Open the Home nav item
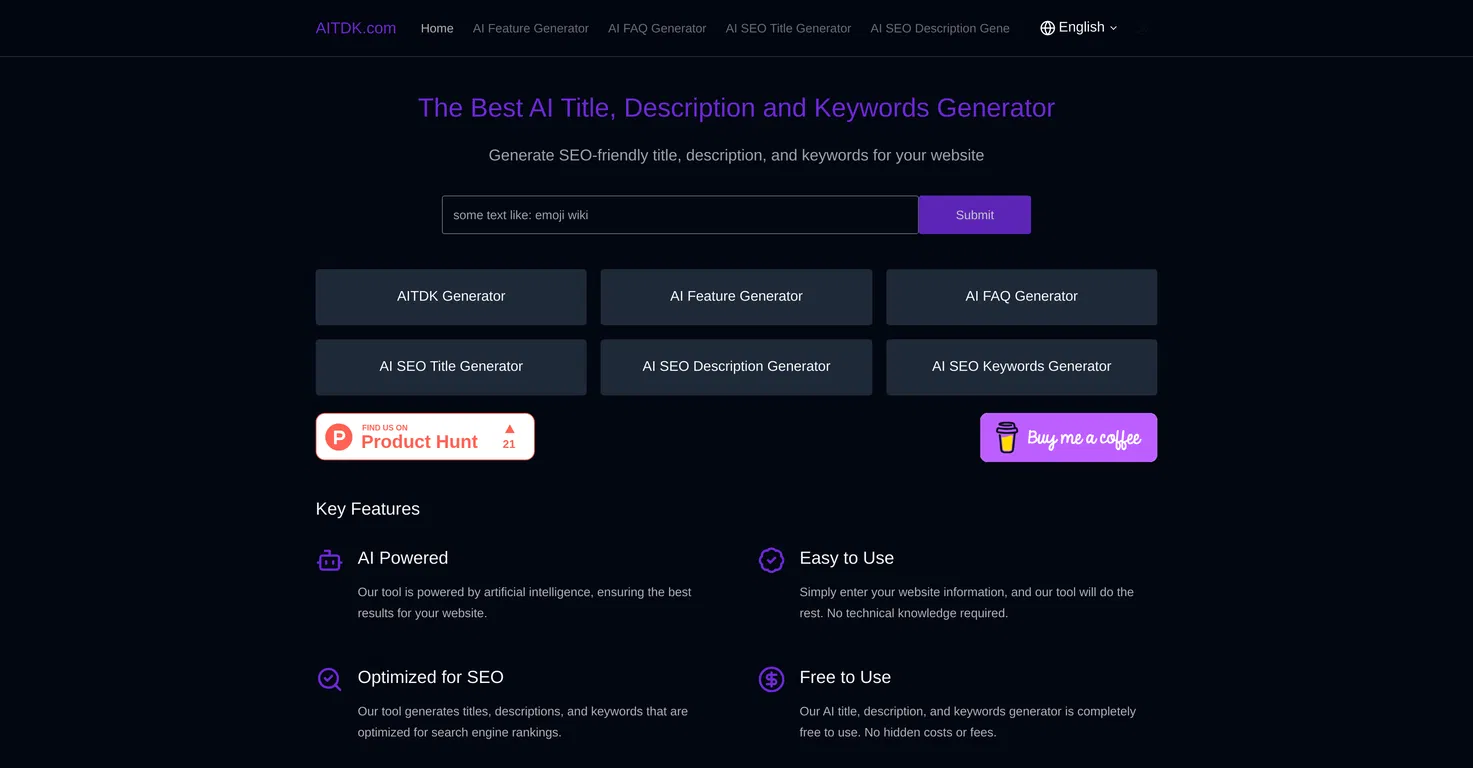This screenshot has height=768, width=1473. point(437,28)
